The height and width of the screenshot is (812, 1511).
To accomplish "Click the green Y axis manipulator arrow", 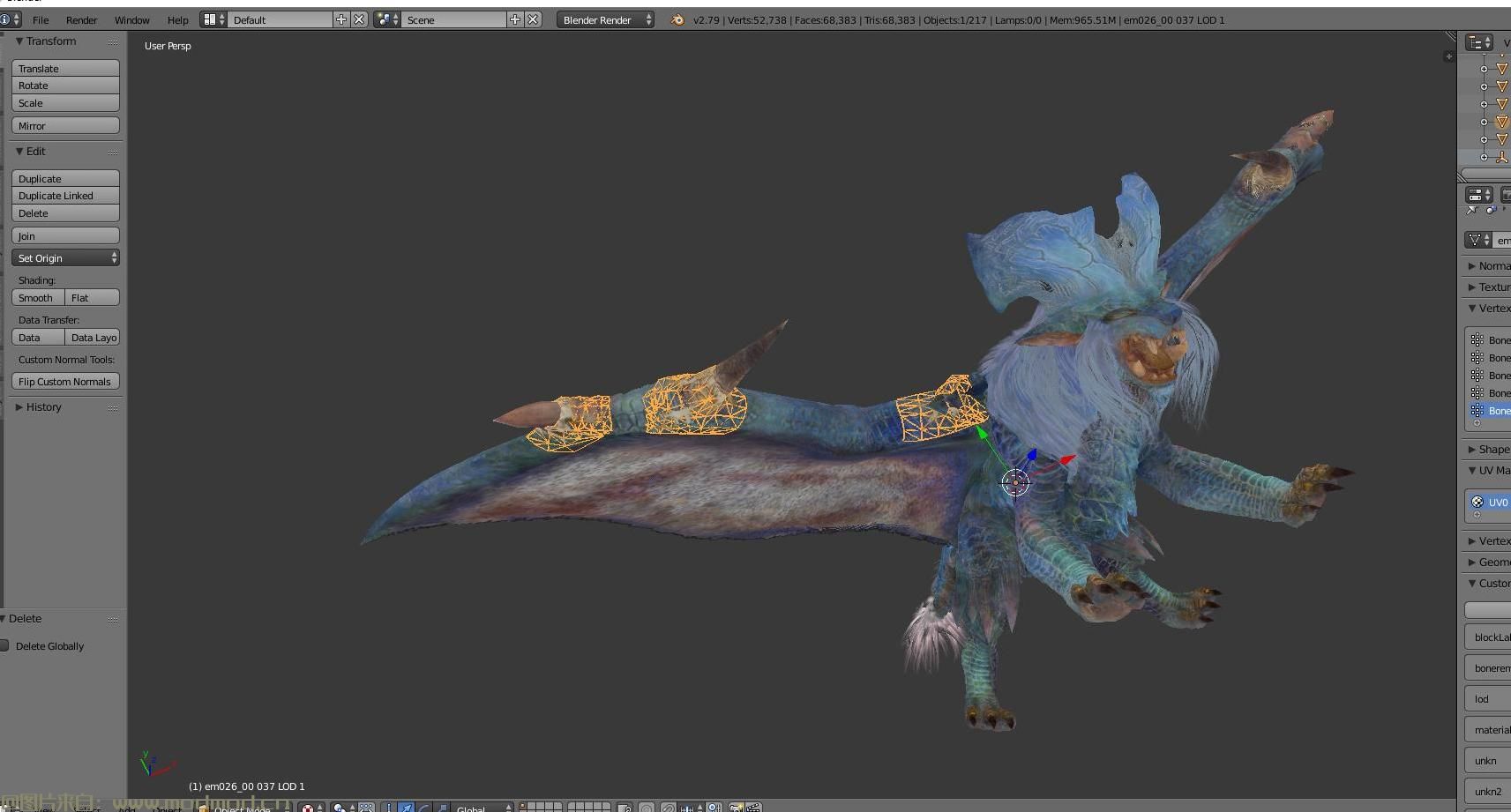I will (x=982, y=433).
